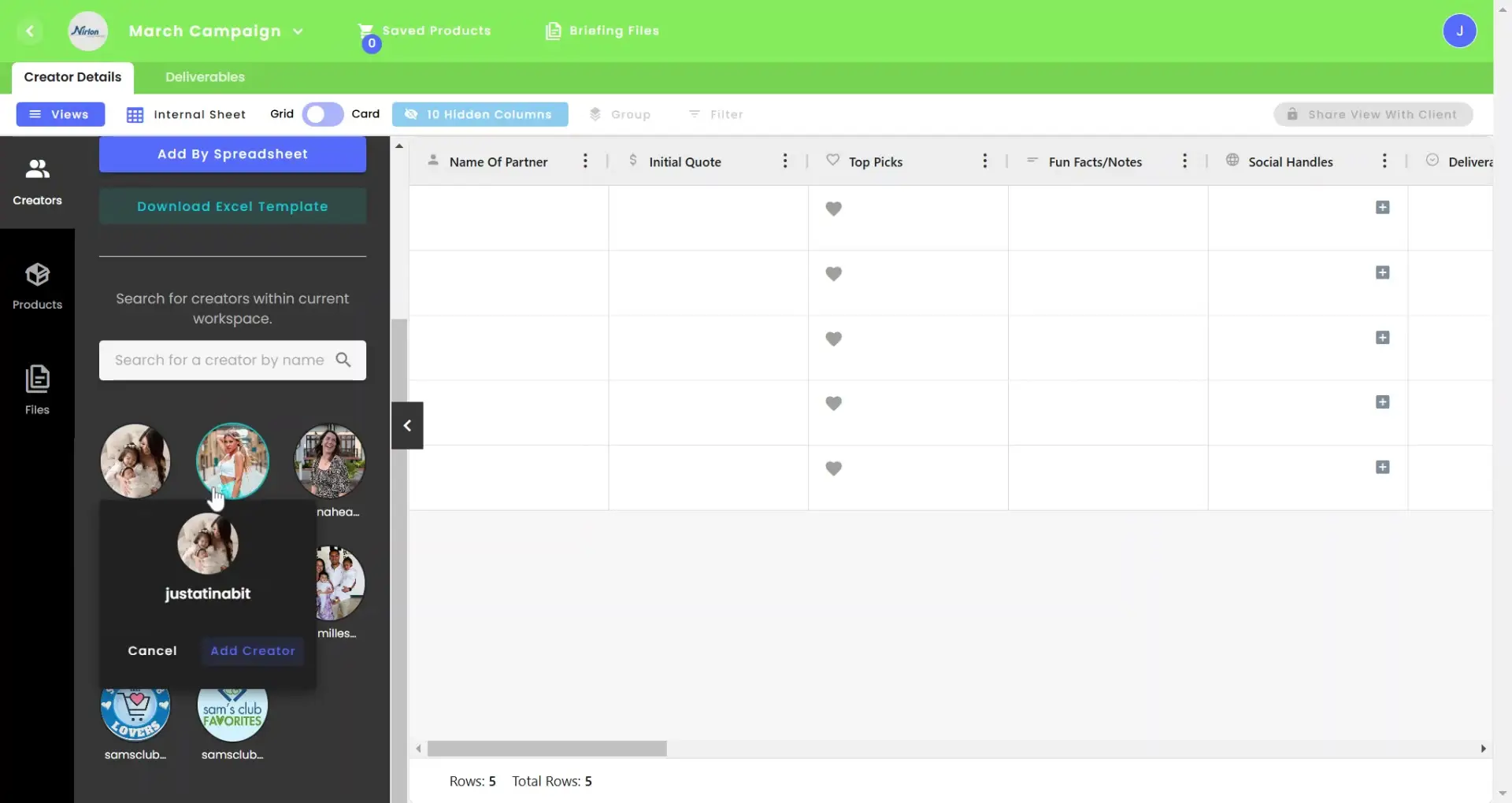Screen dimensions: 1512x803
Task: Click the Add Creator button for justatinabit
Action: click(252, 651)
